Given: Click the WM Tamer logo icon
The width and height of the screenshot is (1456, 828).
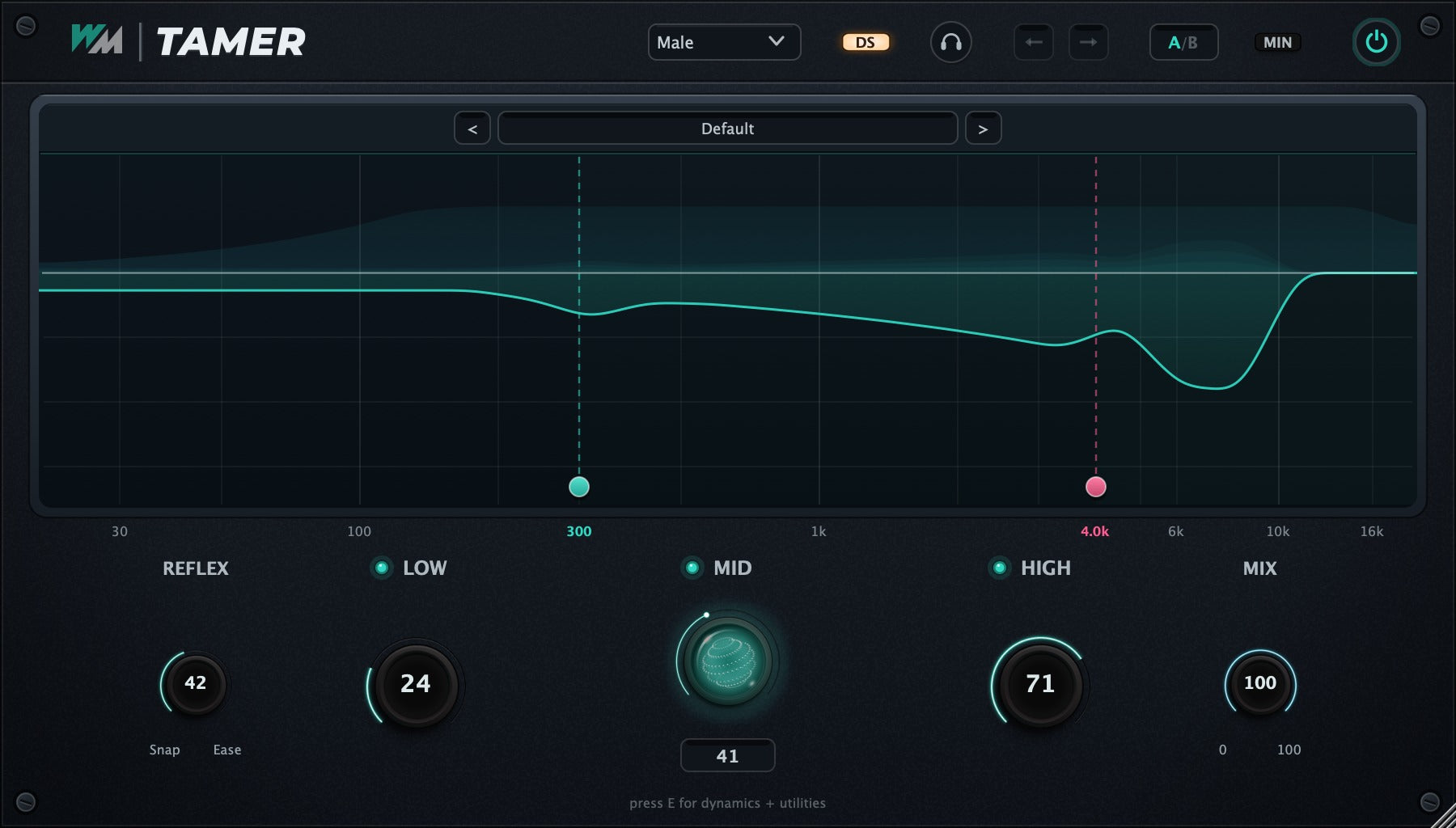Looking at the screenshot, I should click(x=97, y=40).
